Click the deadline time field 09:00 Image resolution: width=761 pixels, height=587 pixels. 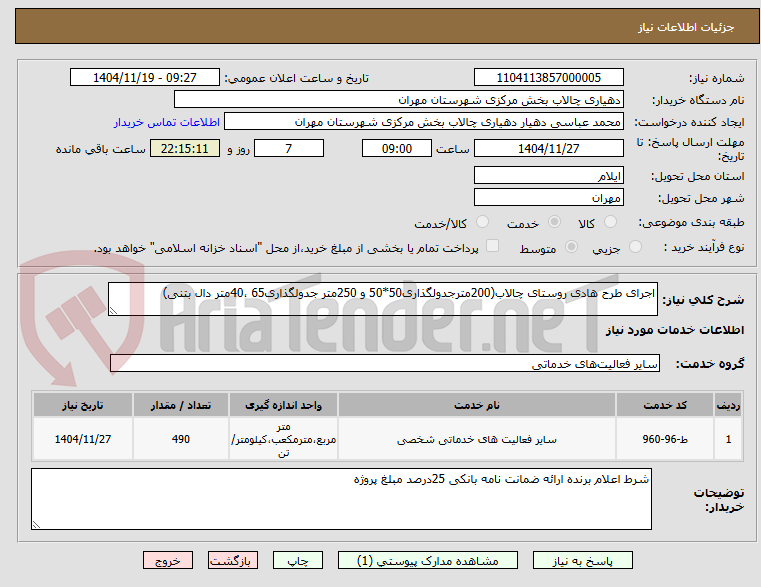(x=397, y=148)
